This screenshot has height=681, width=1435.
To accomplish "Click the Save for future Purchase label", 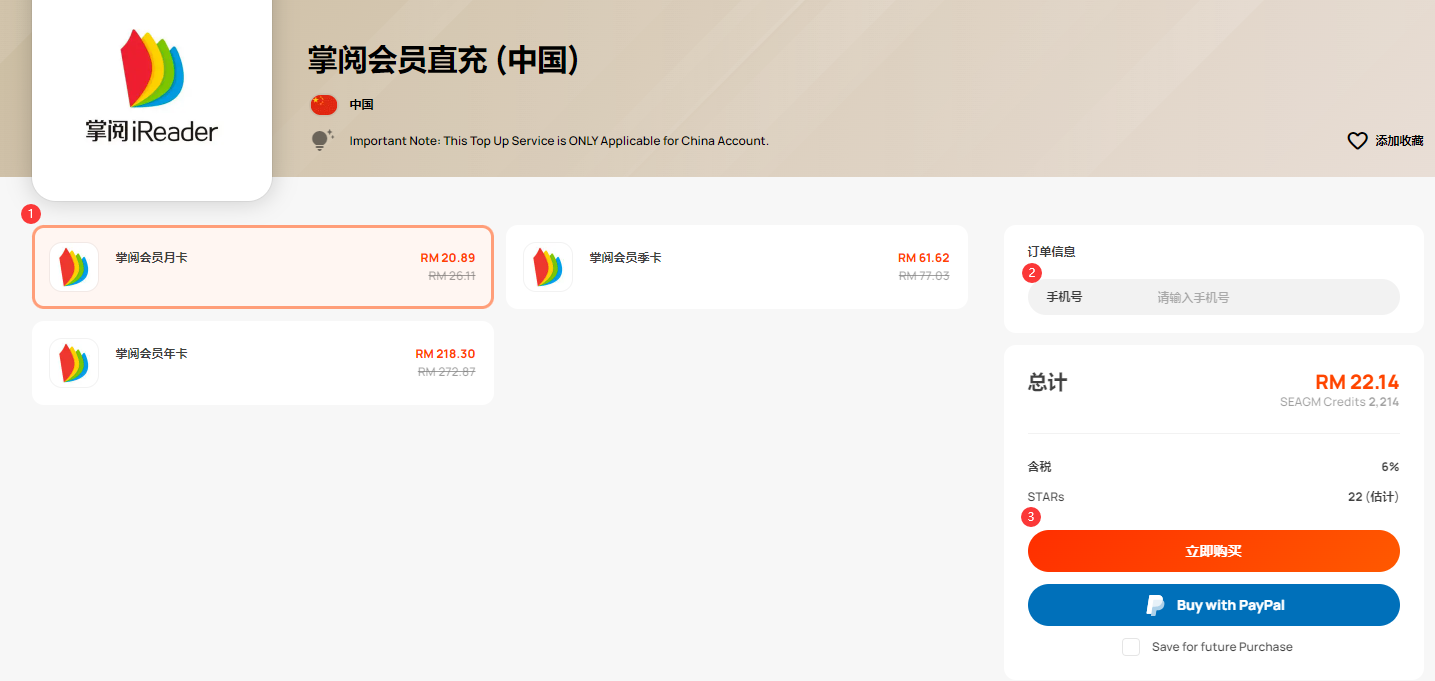I will tap(1222, 647).
